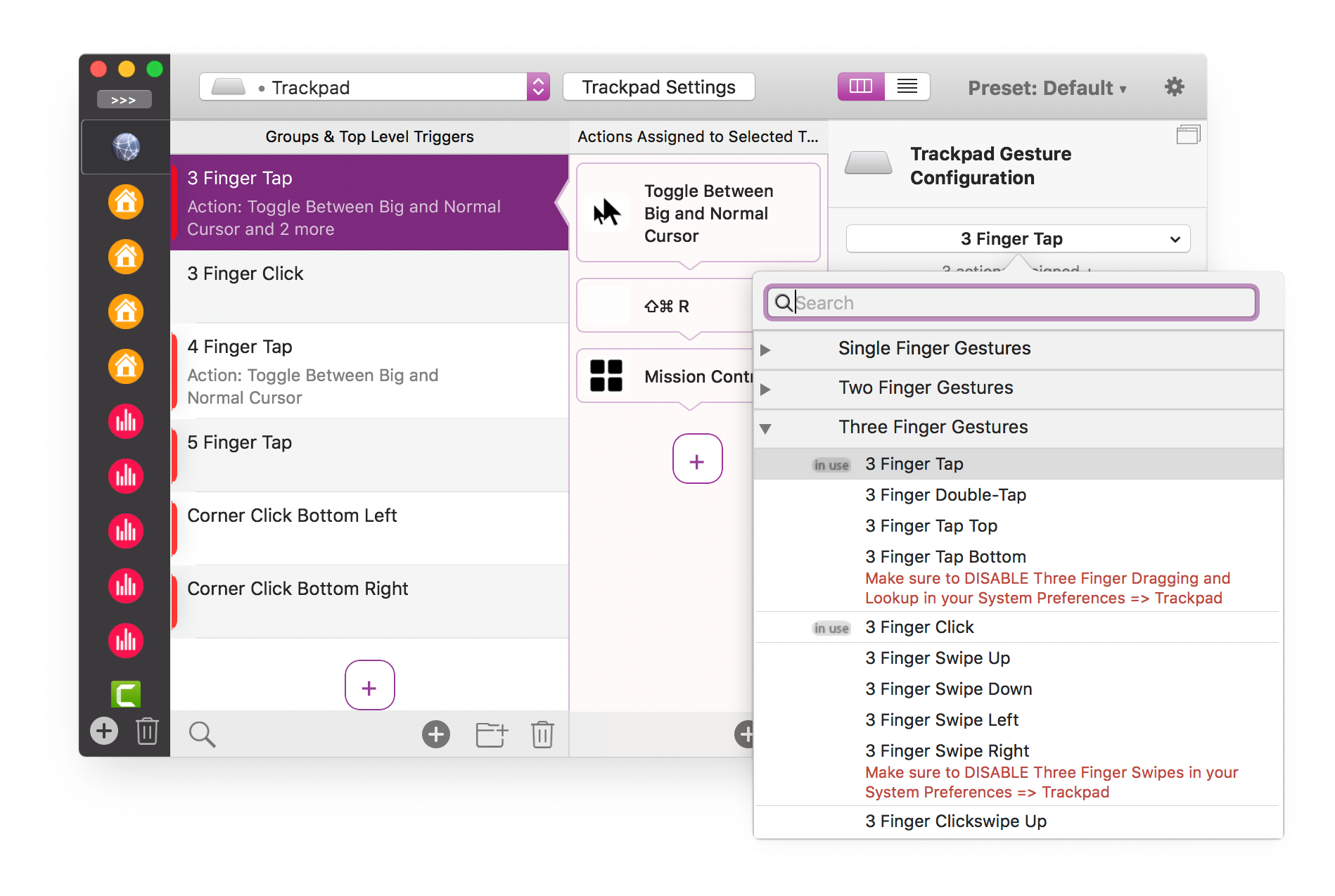
Task: Click the settings gear icon
Action: (1174, 87)
